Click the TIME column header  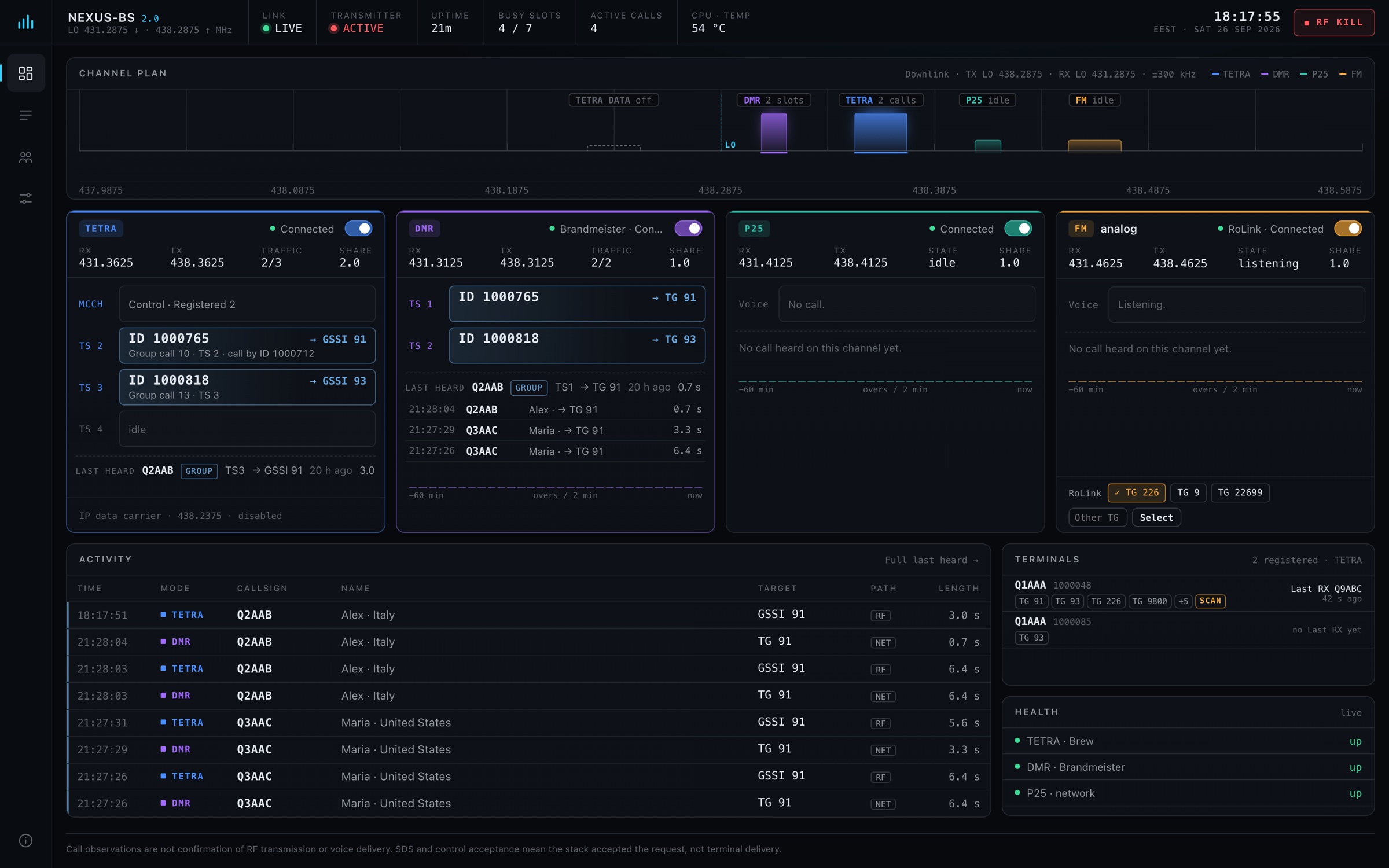pyautogui.click(x=90, y=588)
